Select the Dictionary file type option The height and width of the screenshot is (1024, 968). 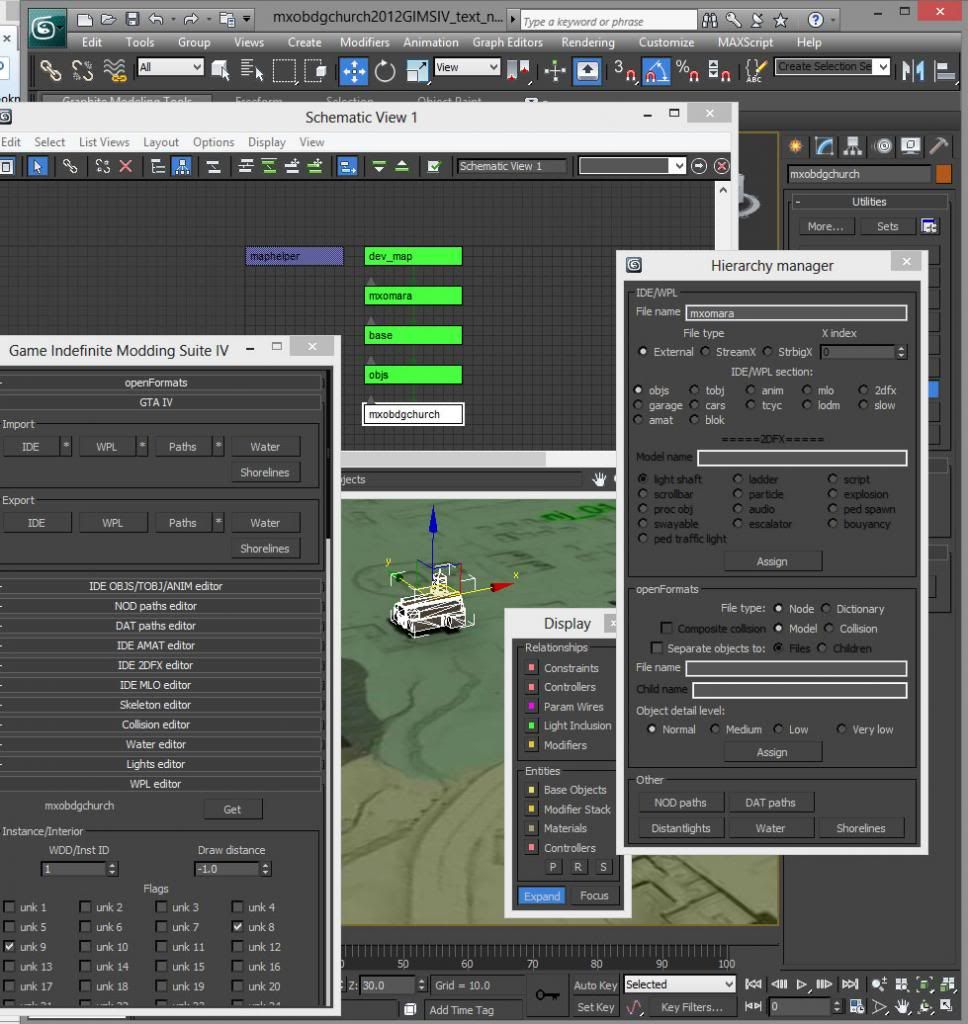click(826, 609)
